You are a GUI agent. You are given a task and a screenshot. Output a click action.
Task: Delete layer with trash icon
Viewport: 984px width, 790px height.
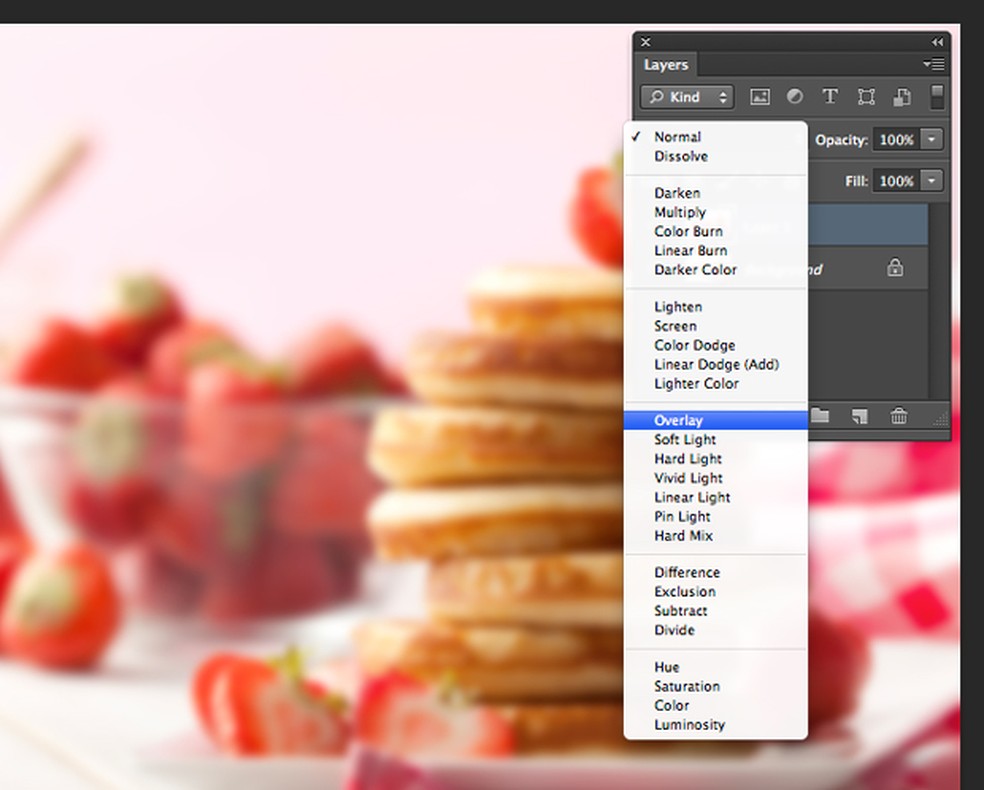899,416
